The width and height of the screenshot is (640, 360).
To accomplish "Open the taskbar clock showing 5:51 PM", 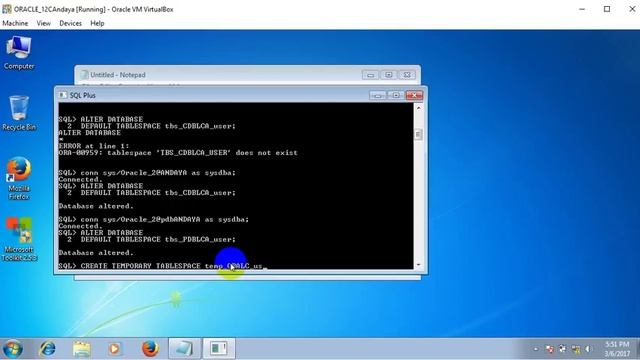I will [x=617, y=349].
